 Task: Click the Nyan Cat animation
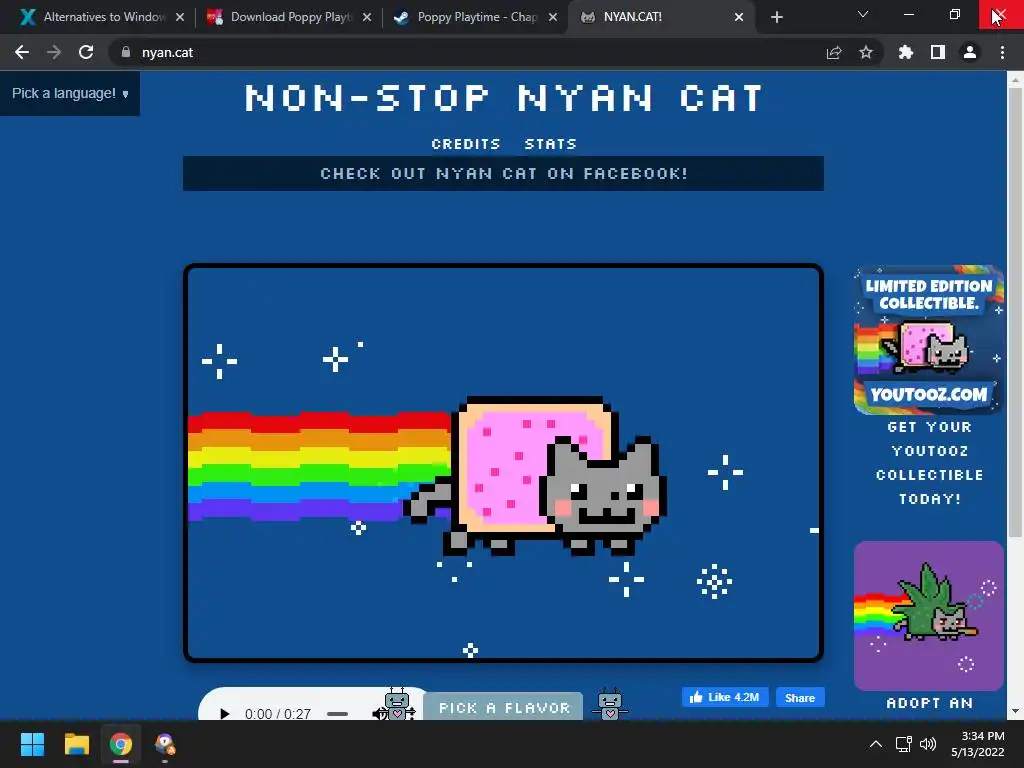[504, 463]
